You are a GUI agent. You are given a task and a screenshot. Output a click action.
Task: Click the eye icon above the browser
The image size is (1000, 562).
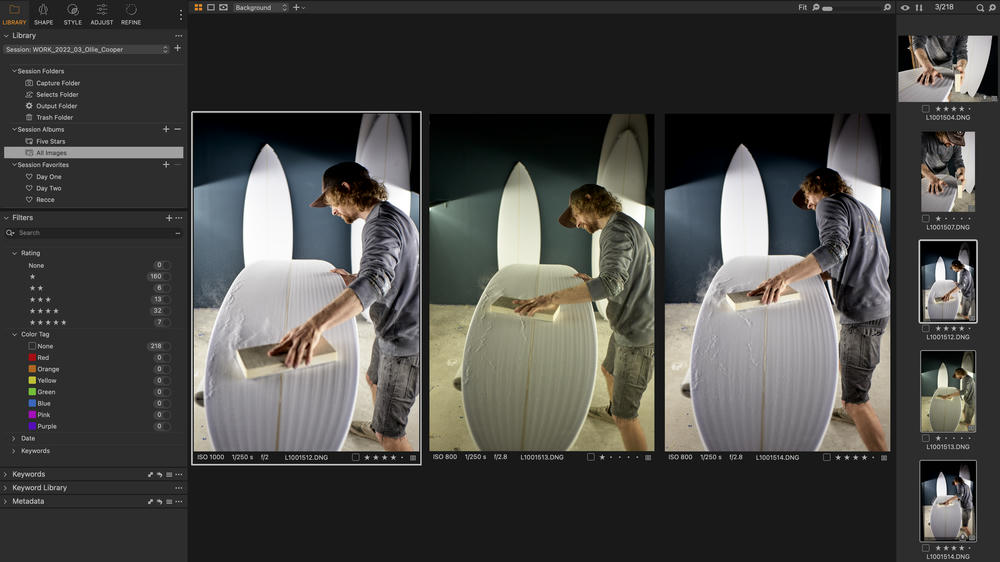point(905,8)
